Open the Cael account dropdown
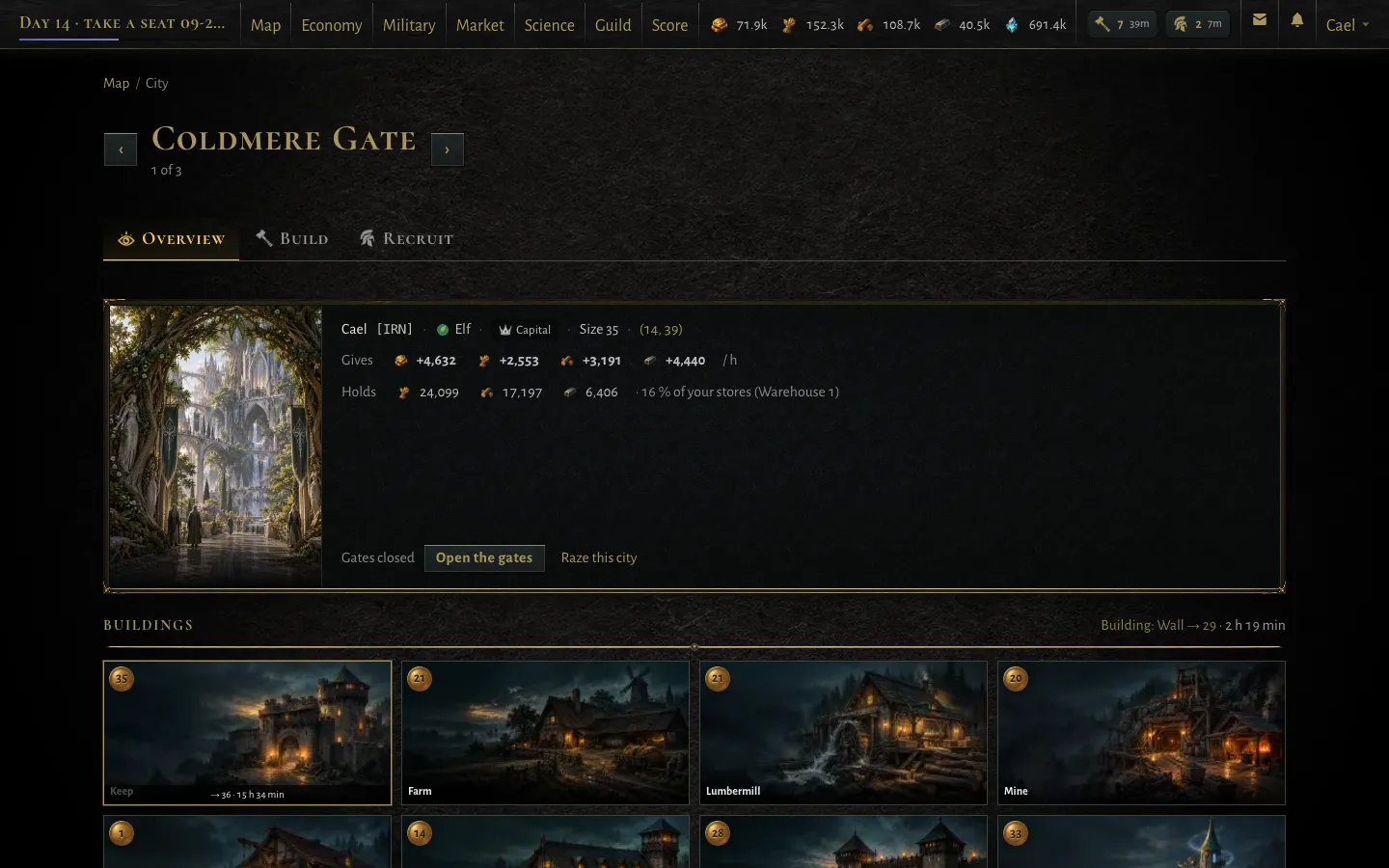This screenshot has height=868, width=1389. tap(1348, 25)
